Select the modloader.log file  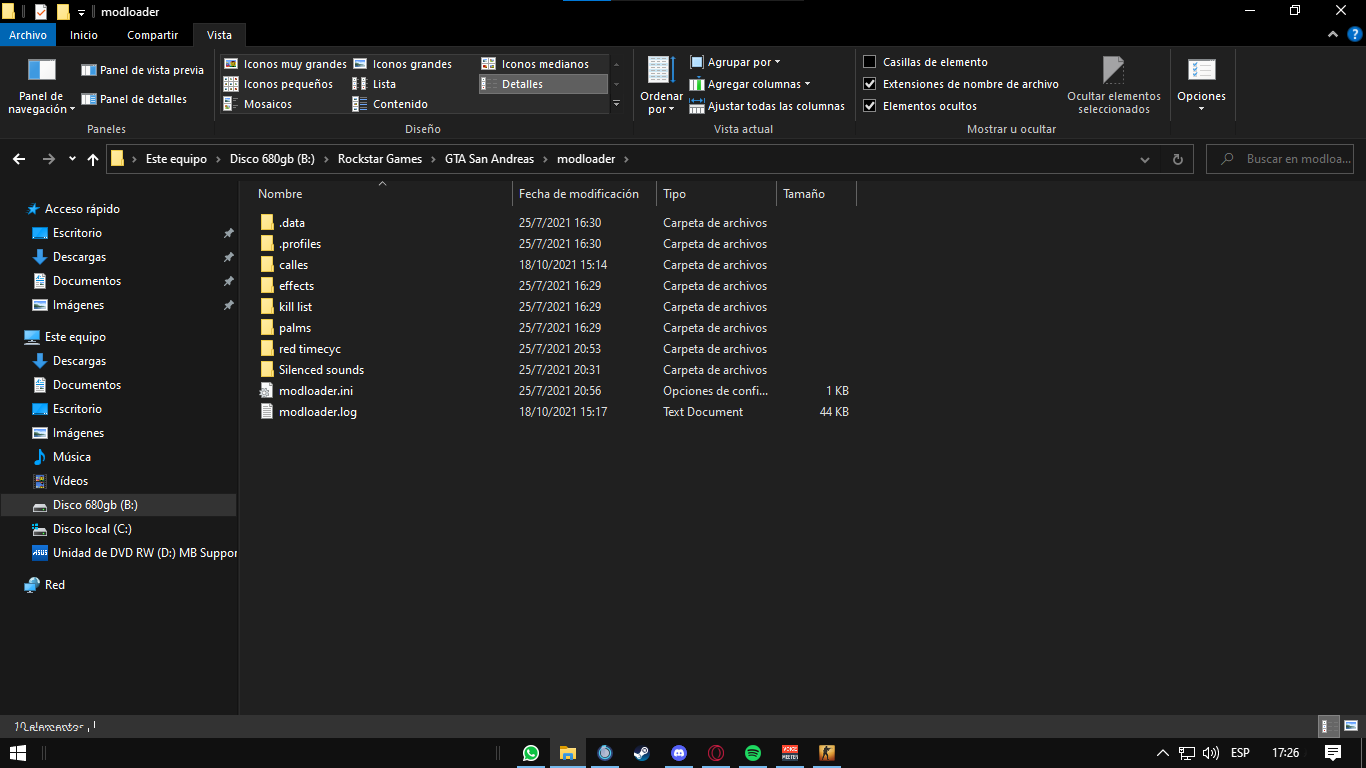point(318,412)
